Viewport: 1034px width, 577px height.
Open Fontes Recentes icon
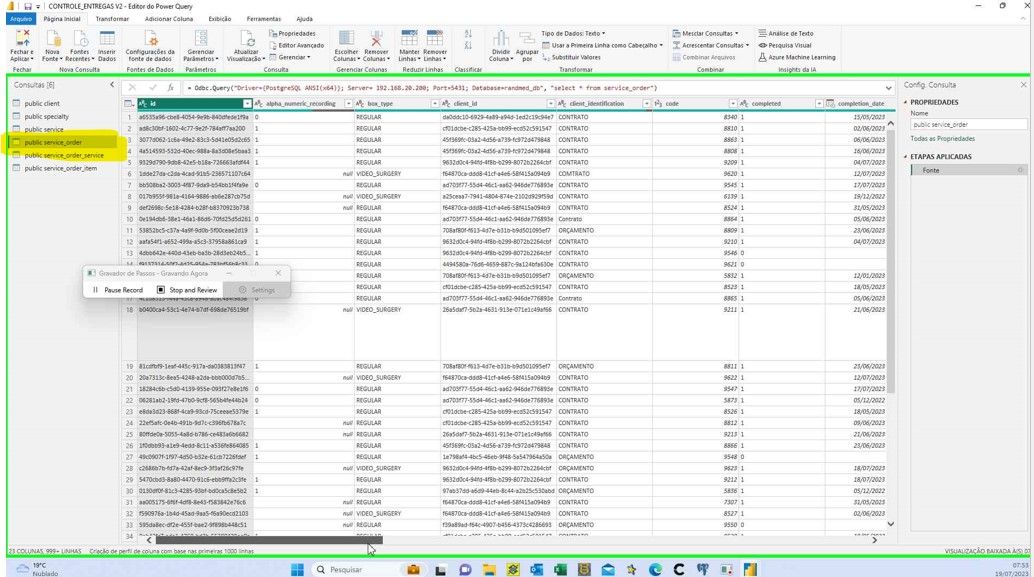tap(80, 38)
